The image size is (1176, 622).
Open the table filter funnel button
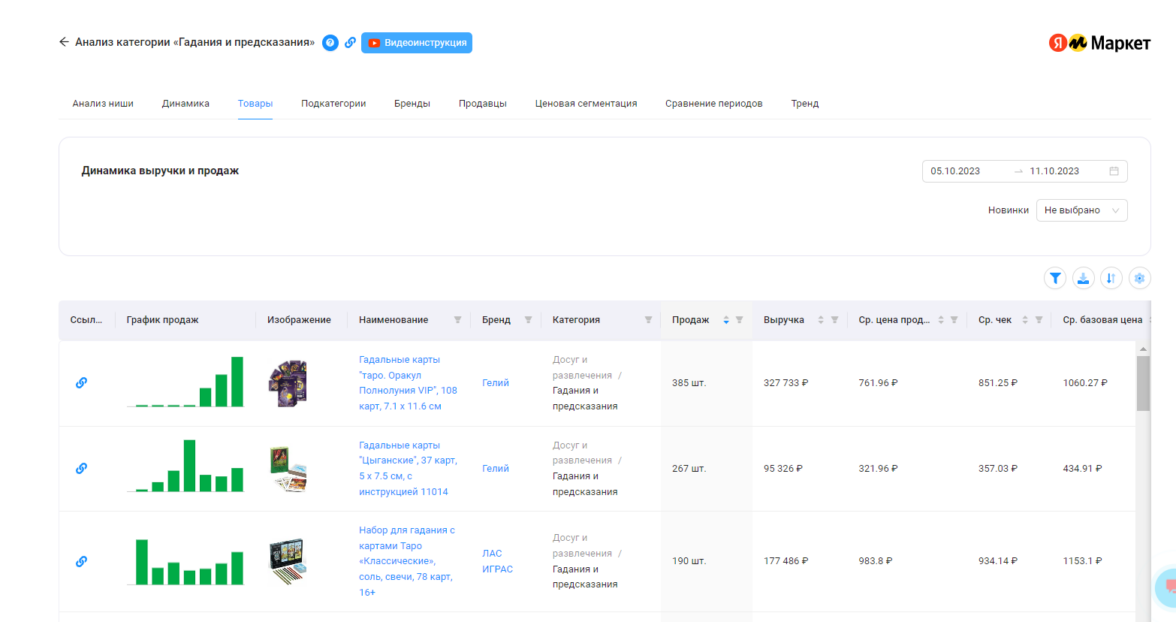click(x=1055, y=278)
